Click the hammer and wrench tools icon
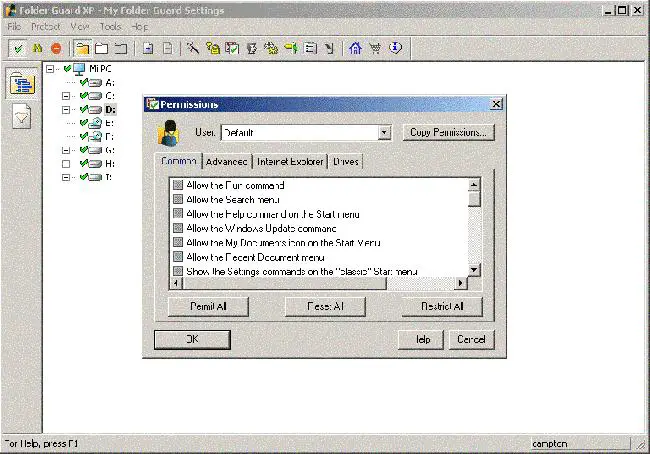The image size is (650, 454). tap(192, 49)
